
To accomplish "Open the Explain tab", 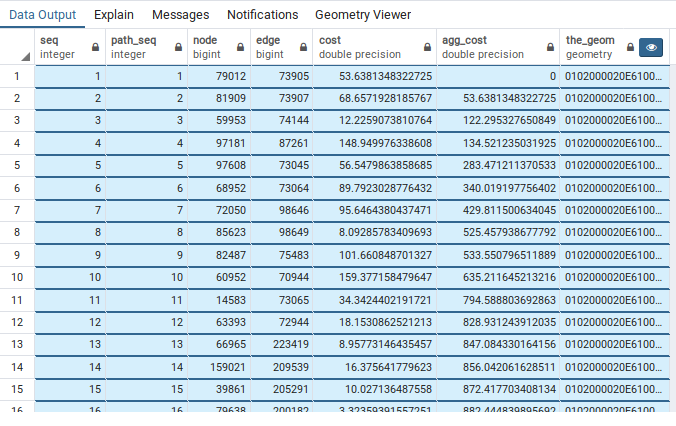I will [x=114, y=15].
